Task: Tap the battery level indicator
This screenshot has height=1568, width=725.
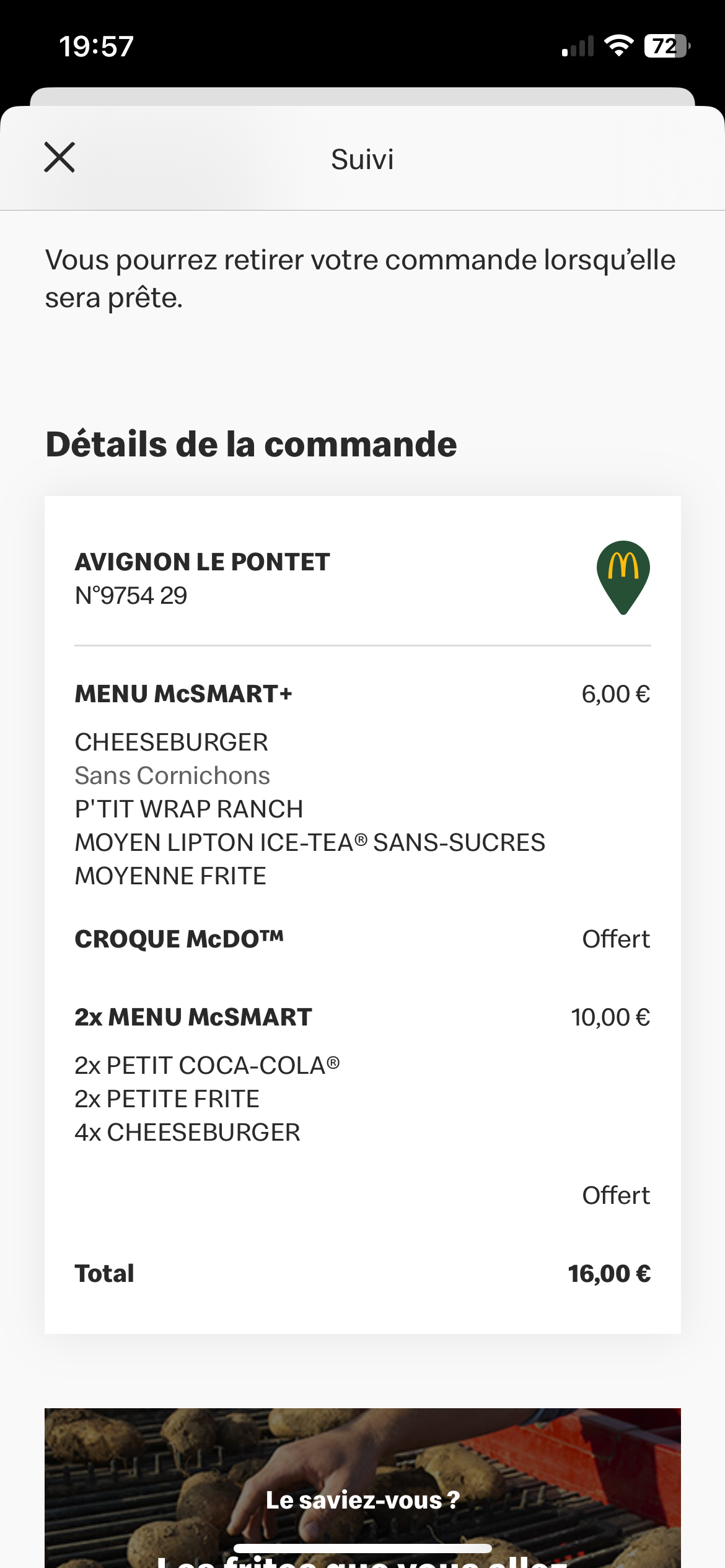Action: point(666,46)
